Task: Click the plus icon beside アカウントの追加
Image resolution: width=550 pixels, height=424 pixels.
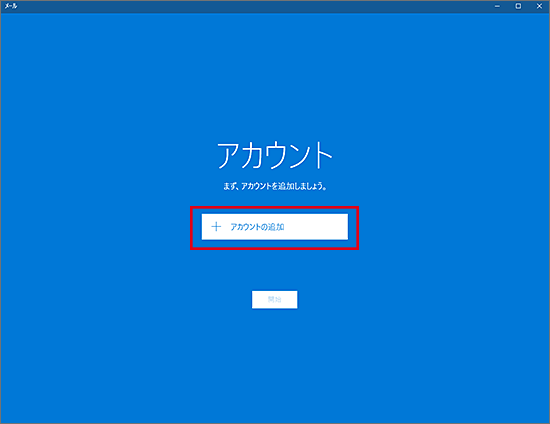Action: (216, 227)
